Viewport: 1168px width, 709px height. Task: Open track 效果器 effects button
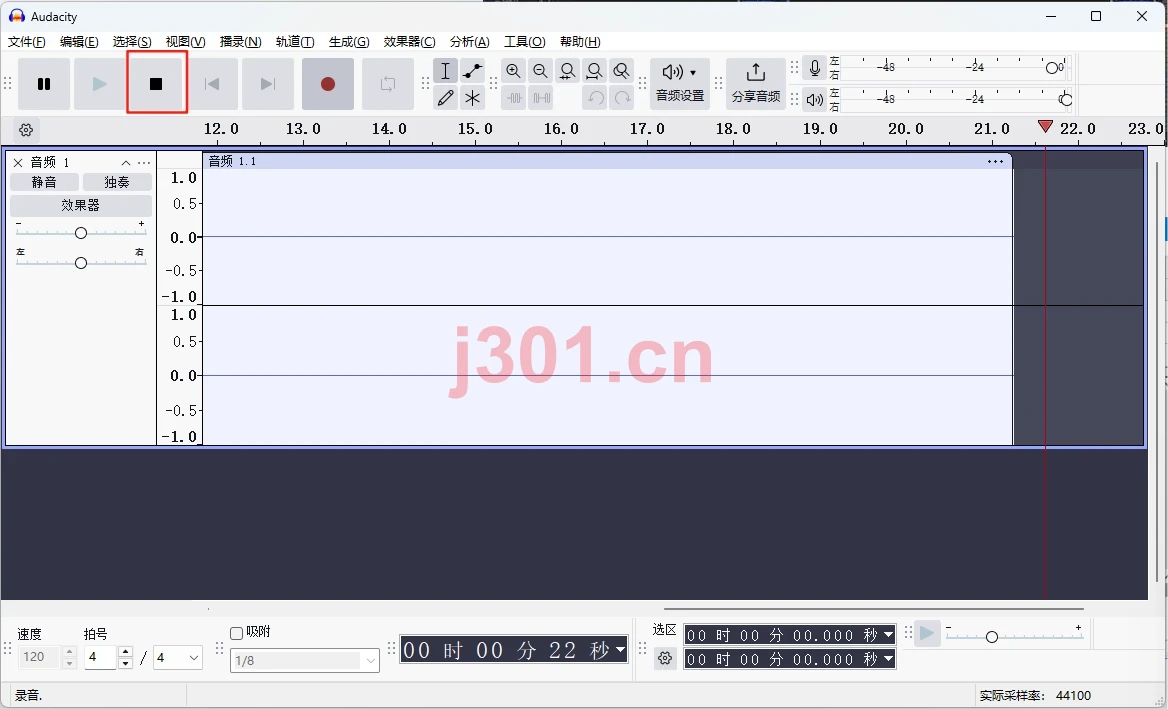[x=80, y=205]
